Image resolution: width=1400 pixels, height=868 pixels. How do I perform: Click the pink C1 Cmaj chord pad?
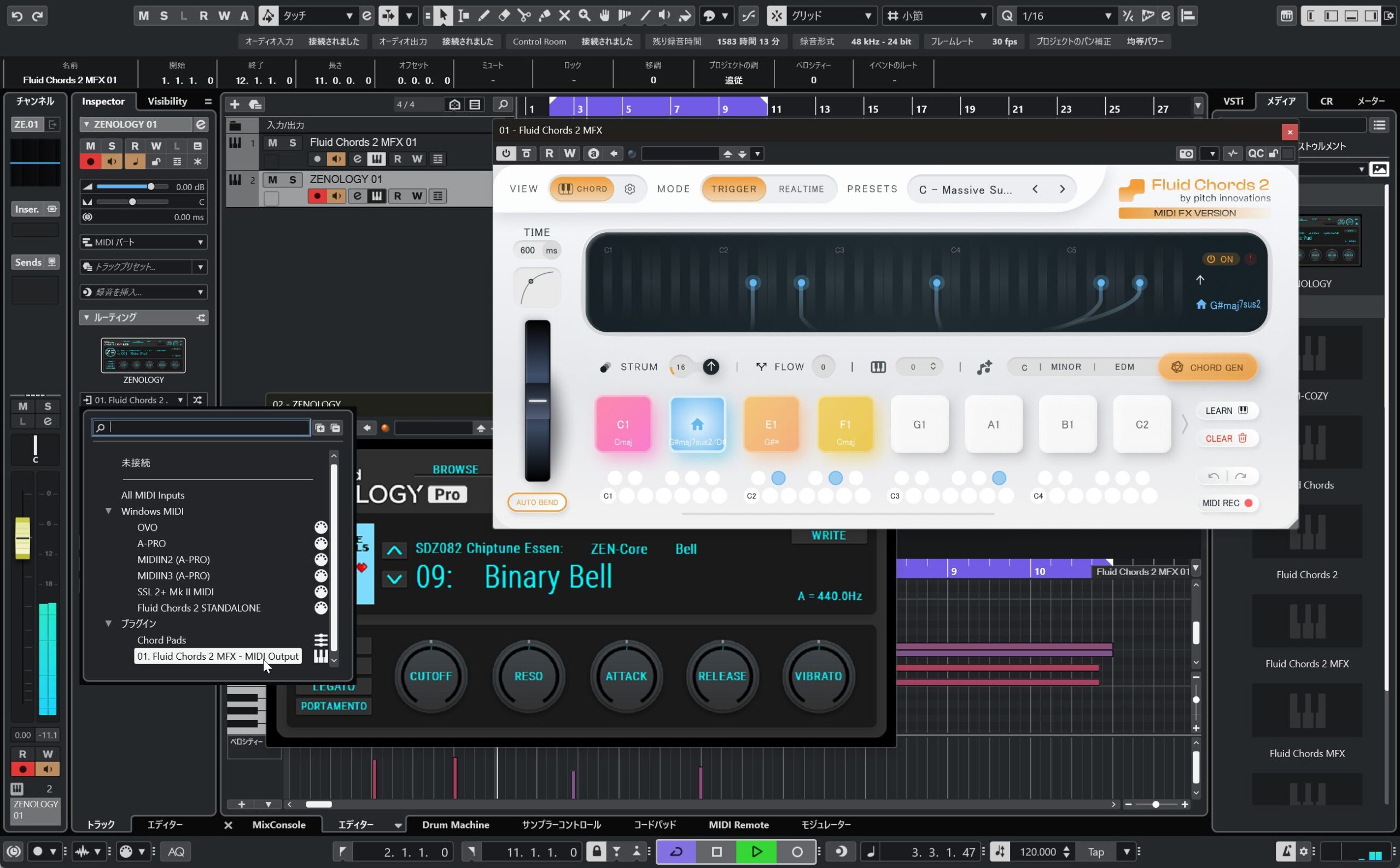(623, 424)
